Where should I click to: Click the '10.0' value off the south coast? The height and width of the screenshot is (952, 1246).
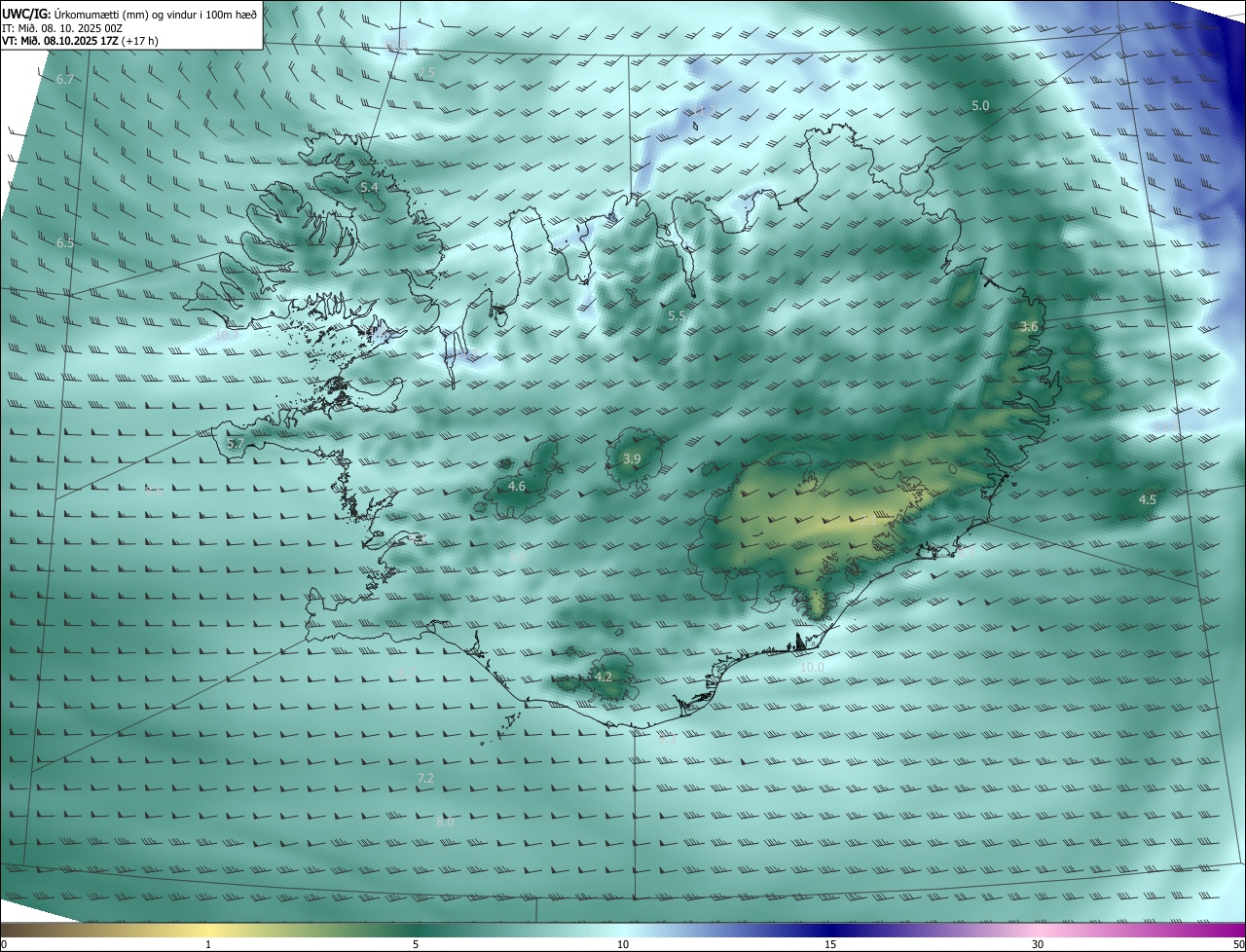pos(812,668)
